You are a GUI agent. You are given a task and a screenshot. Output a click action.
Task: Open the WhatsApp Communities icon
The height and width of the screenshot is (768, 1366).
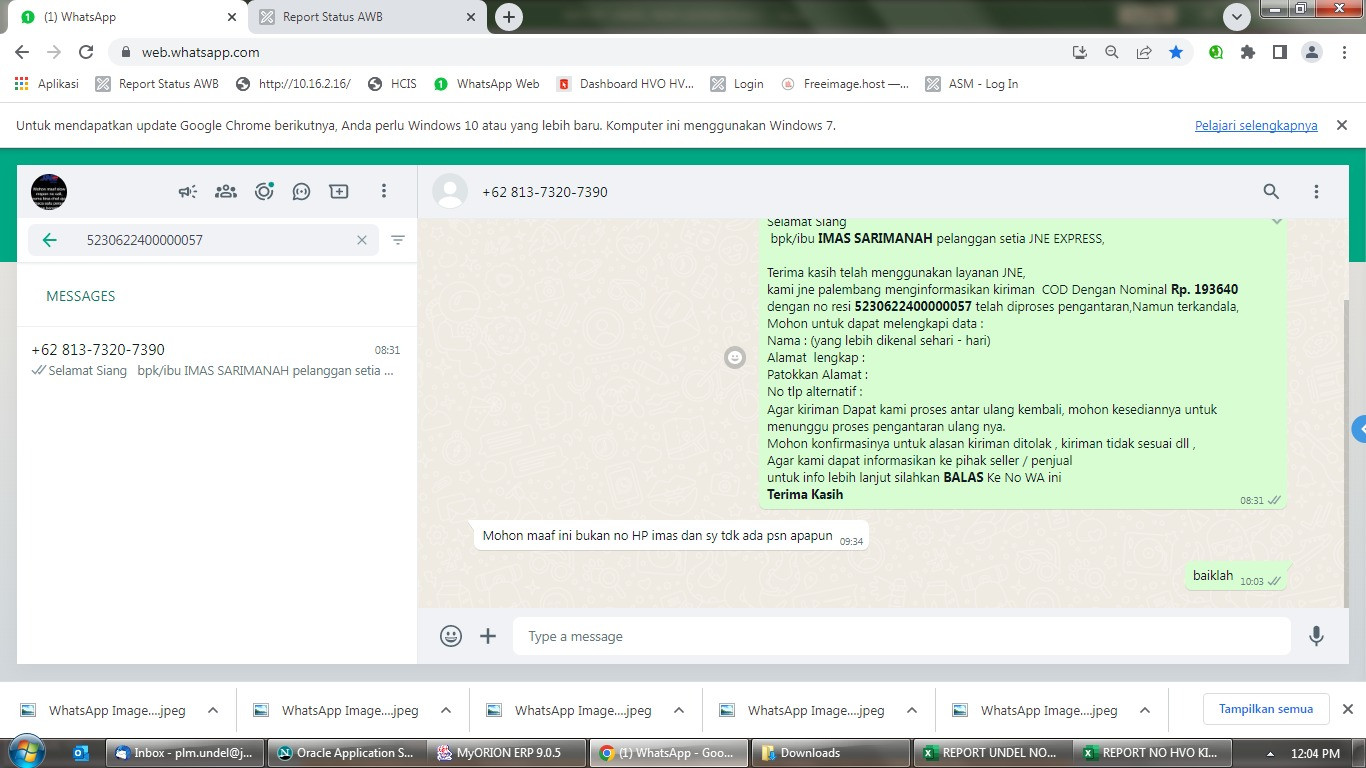[x=226, y=191]
